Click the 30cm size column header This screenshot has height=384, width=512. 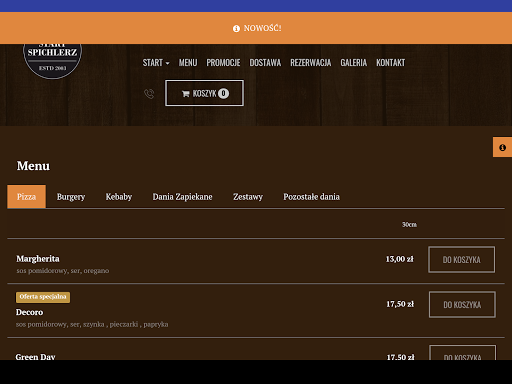pyautogui.click(x=409, y=225)
